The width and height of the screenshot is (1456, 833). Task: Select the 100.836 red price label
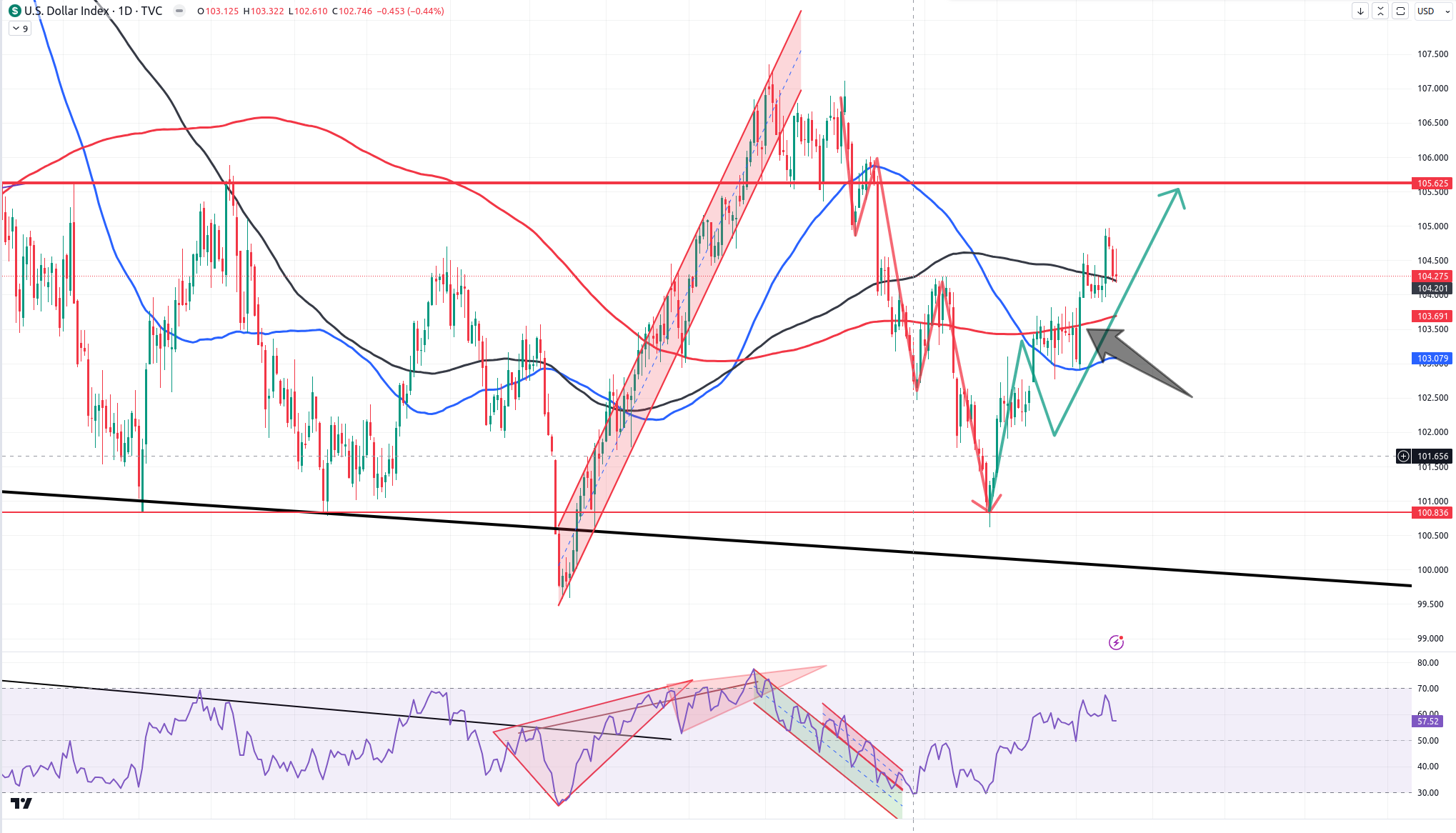point(1432,512)
